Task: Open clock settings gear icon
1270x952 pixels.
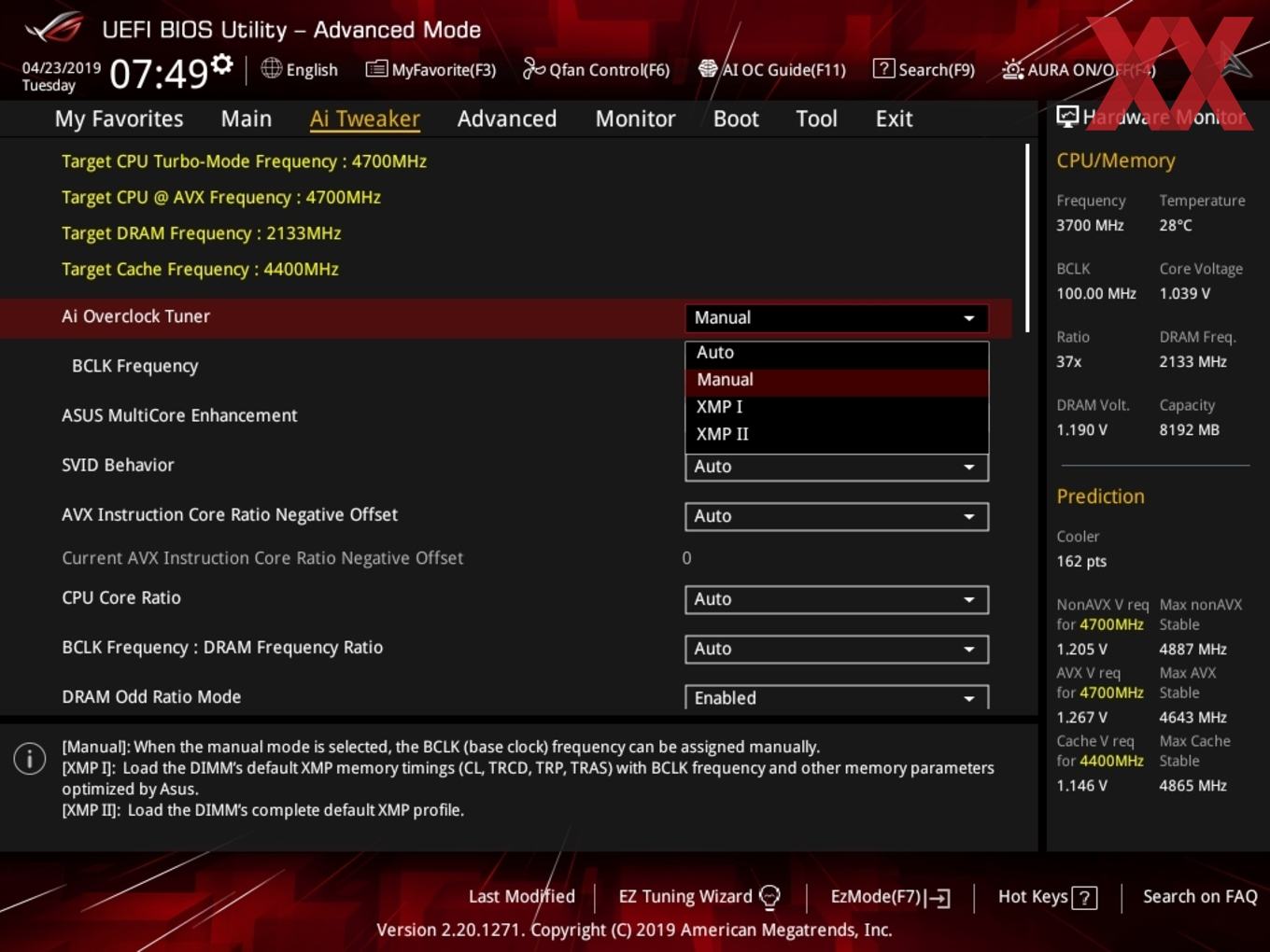Action: tap(222, 64)
